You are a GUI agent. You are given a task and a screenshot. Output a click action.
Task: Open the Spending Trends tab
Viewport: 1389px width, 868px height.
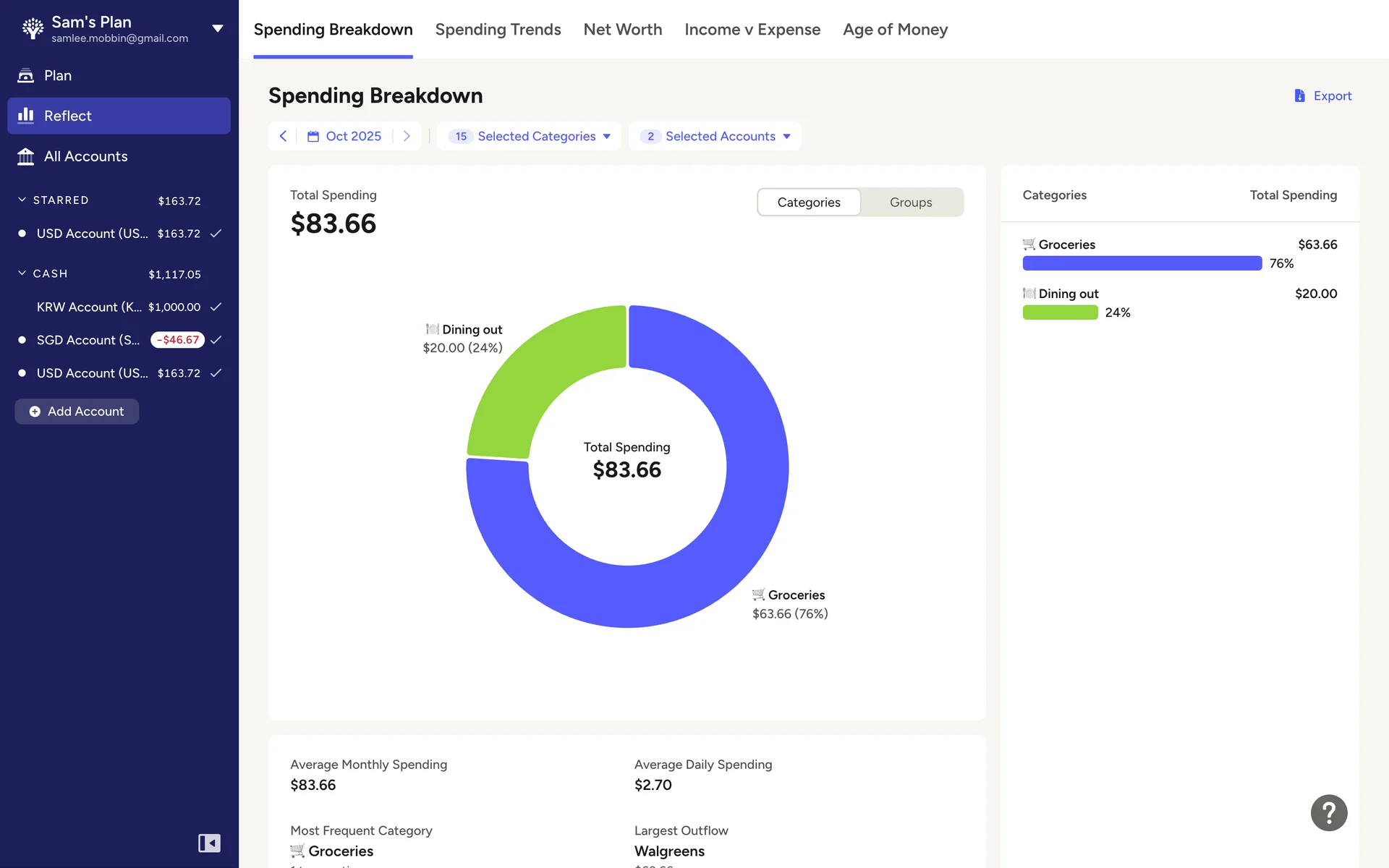(498, 30)
